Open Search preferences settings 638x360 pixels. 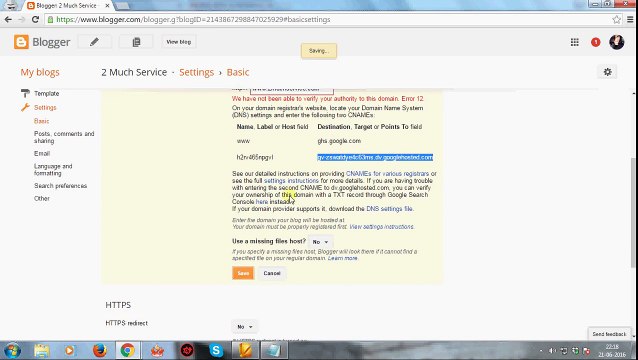[x=61, y=185]
